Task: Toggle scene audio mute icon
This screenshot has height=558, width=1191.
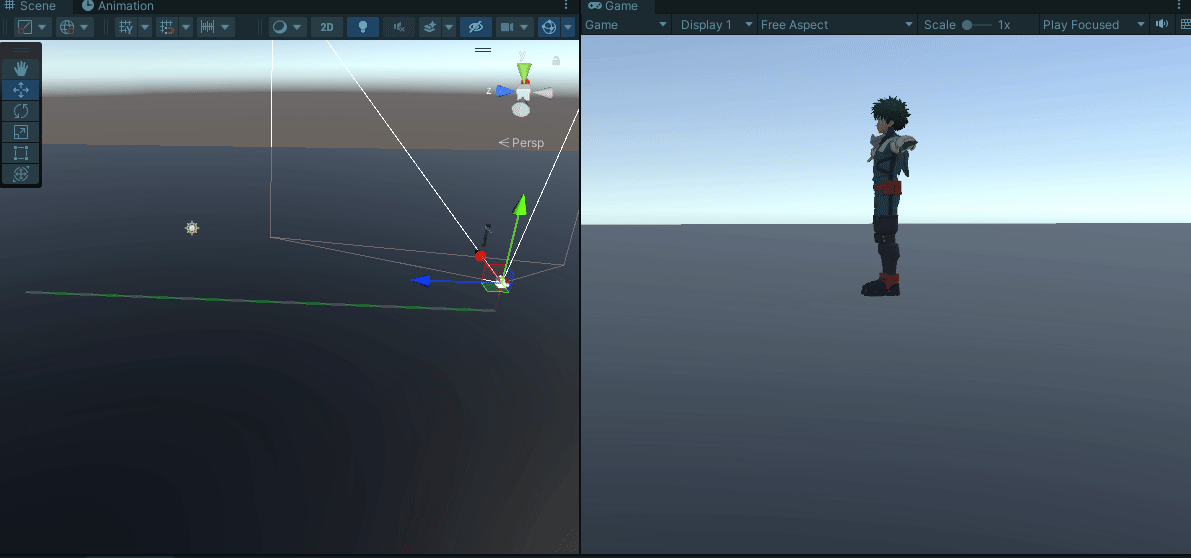Action: pos(400,27)
